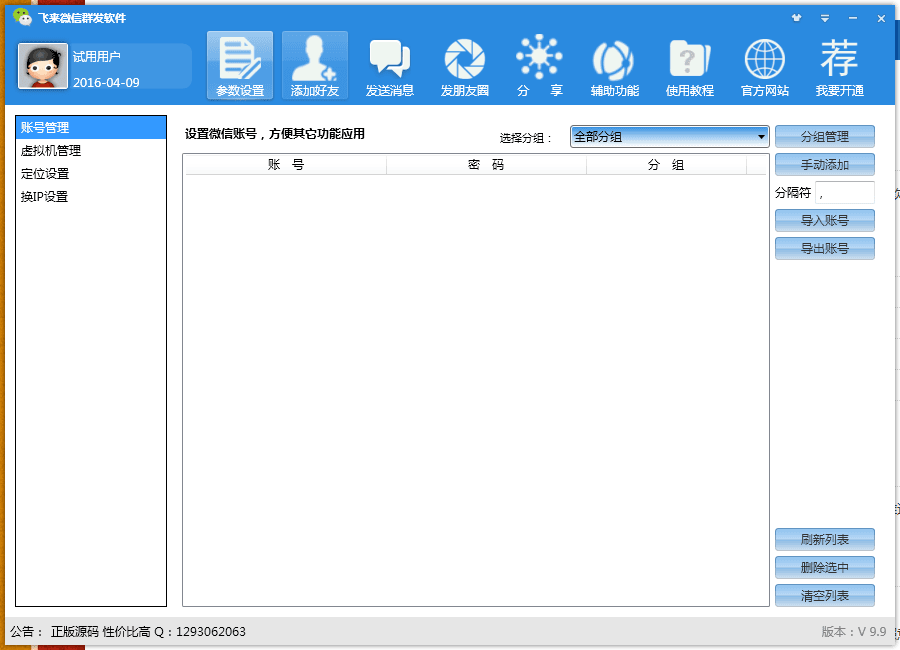The width and height of the screenshot is (900, 650).
Task: Click the 分组 column header
Action: [x=666, y=165]
